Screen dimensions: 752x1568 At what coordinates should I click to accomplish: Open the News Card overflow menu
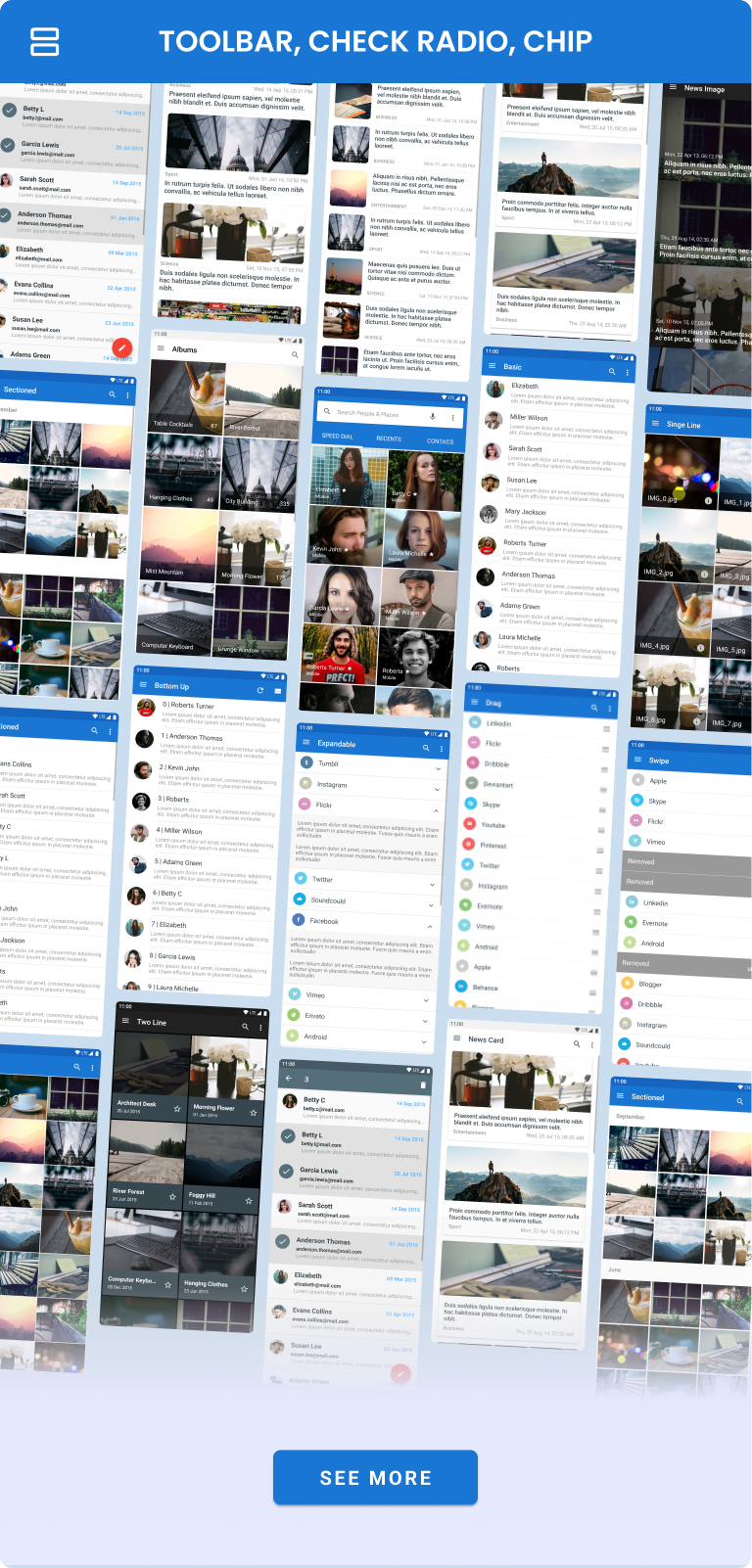point(592,1045)
